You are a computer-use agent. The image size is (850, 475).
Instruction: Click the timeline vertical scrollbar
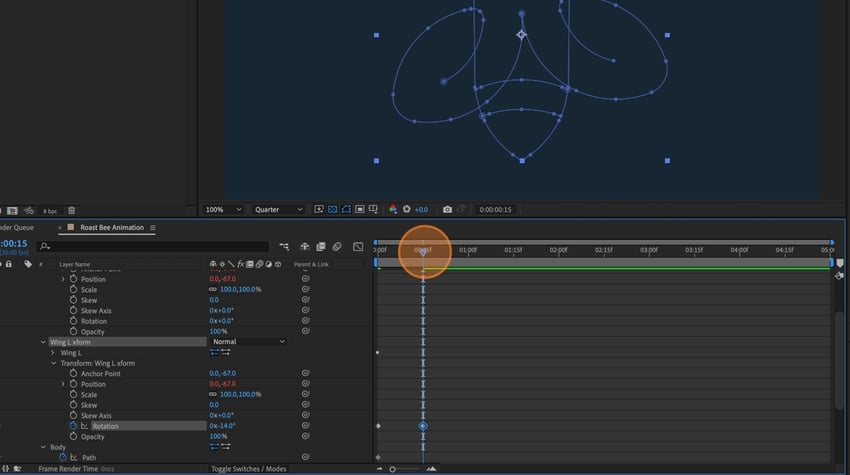coord(840,361)
